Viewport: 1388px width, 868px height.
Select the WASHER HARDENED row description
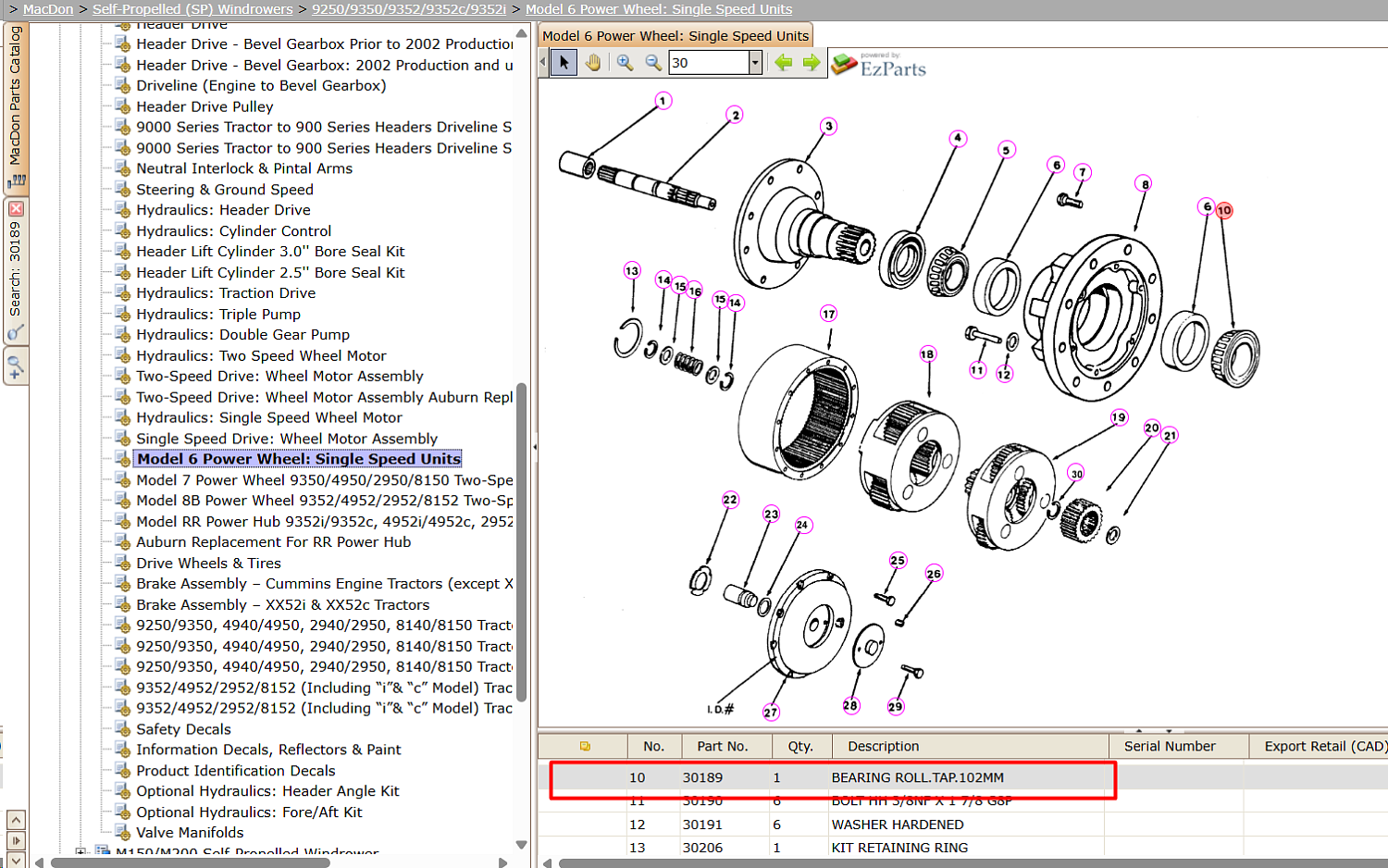898,825
